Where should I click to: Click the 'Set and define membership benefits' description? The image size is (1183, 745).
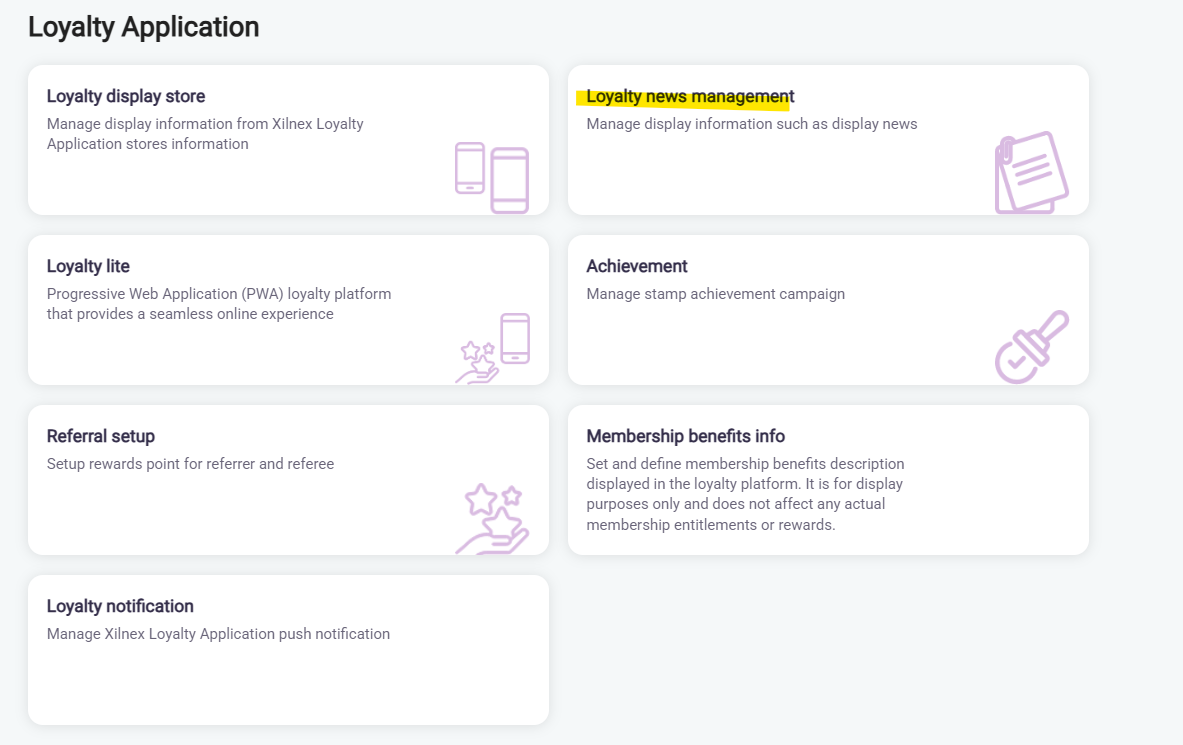coord(745,494)
